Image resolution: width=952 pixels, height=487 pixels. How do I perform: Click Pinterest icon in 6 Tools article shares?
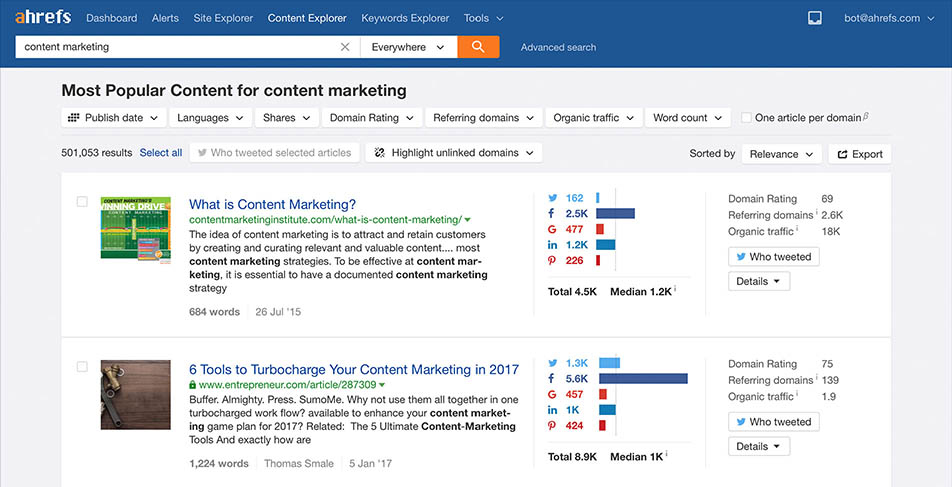(x=552, y=426)
